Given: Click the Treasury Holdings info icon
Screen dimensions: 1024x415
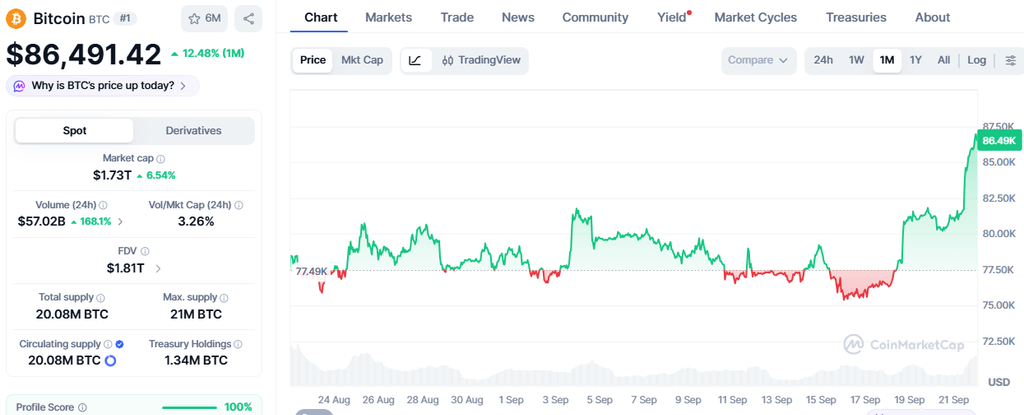Looking at the screenshot, I should point(238,344).
